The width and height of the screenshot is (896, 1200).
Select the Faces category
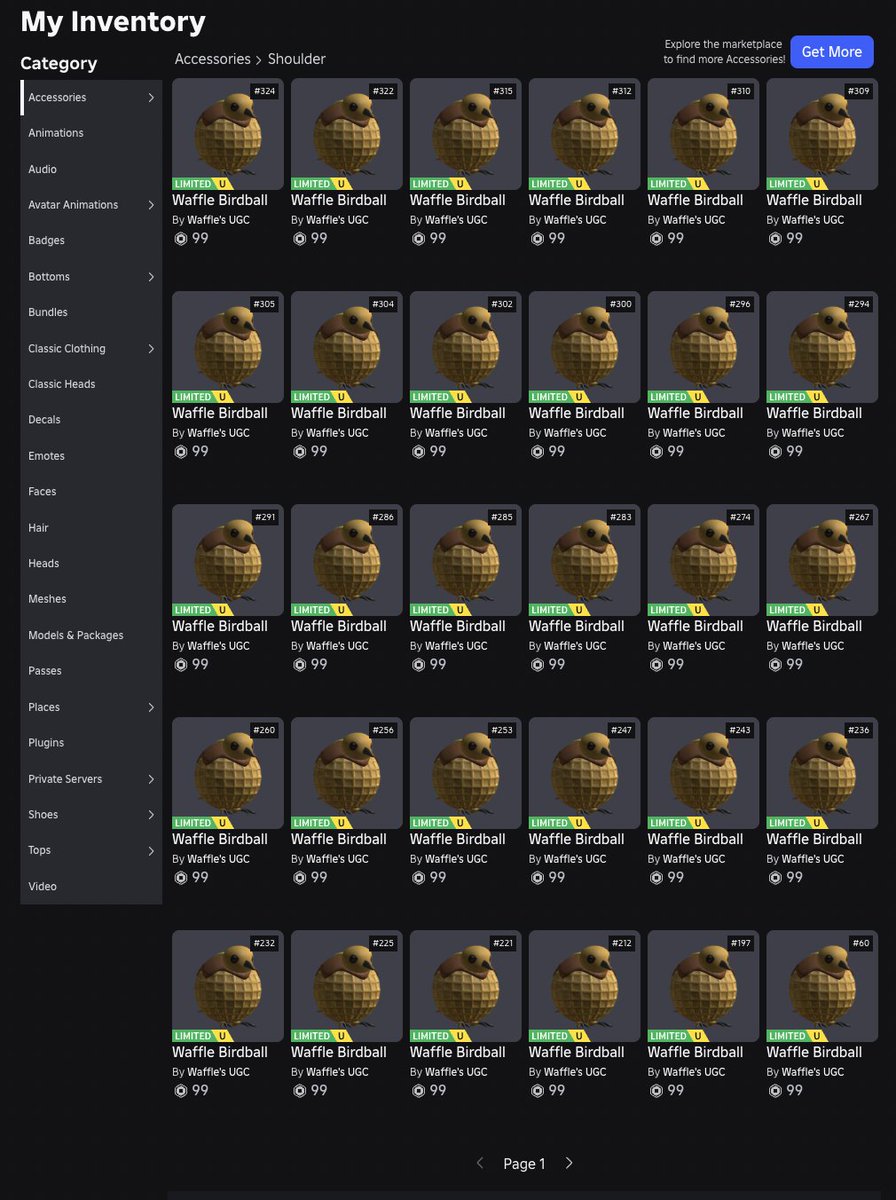(91, 492)
